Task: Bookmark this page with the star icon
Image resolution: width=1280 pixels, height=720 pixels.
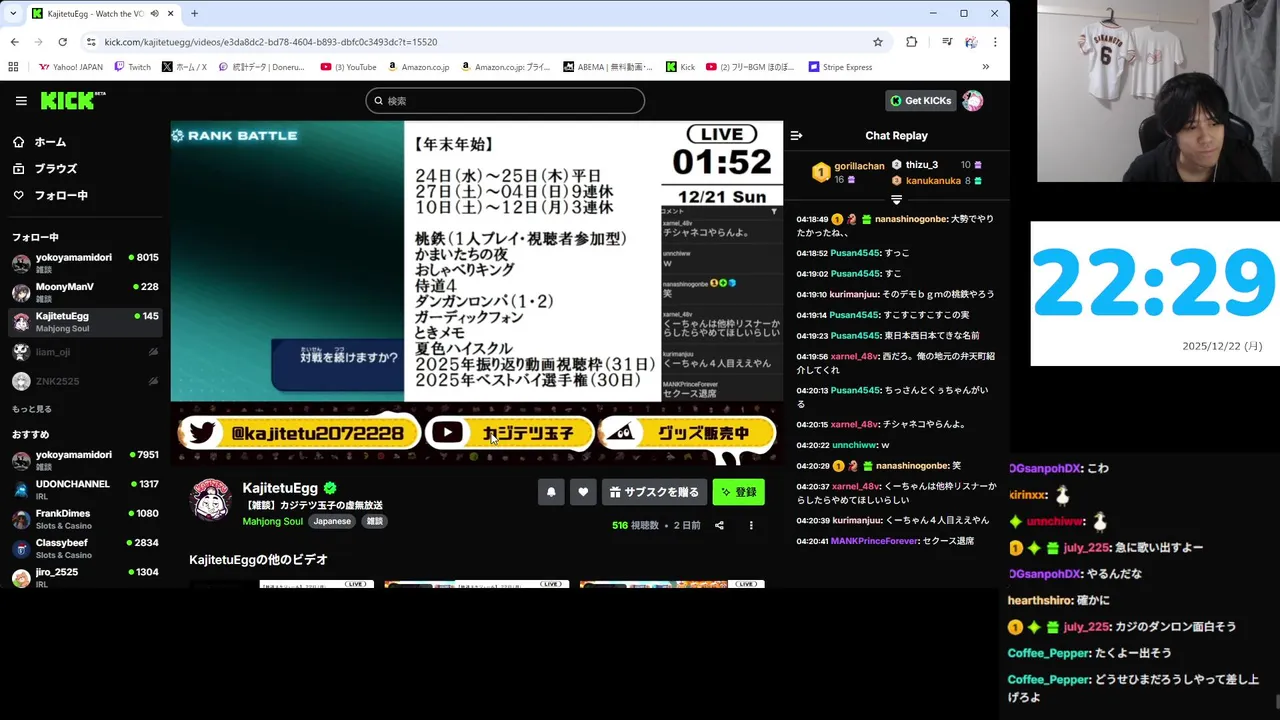Action: (x=878, y=42)
